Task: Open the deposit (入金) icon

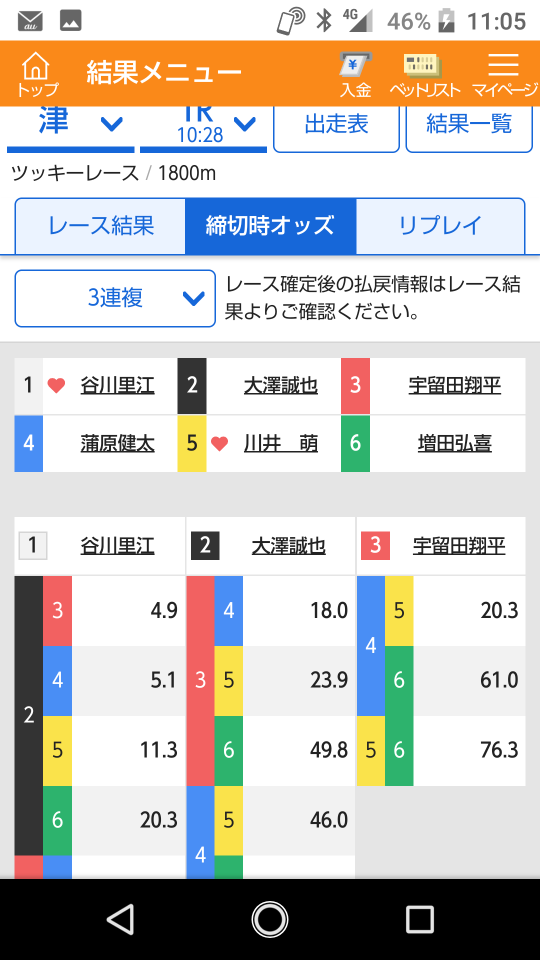Action: (x=356, y=73)
